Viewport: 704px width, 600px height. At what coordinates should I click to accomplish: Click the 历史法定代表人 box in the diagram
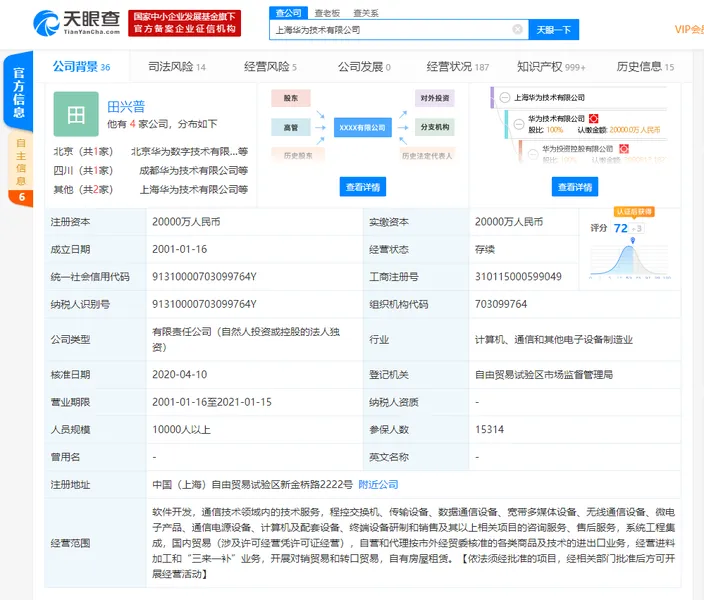(x=427, y=155)
